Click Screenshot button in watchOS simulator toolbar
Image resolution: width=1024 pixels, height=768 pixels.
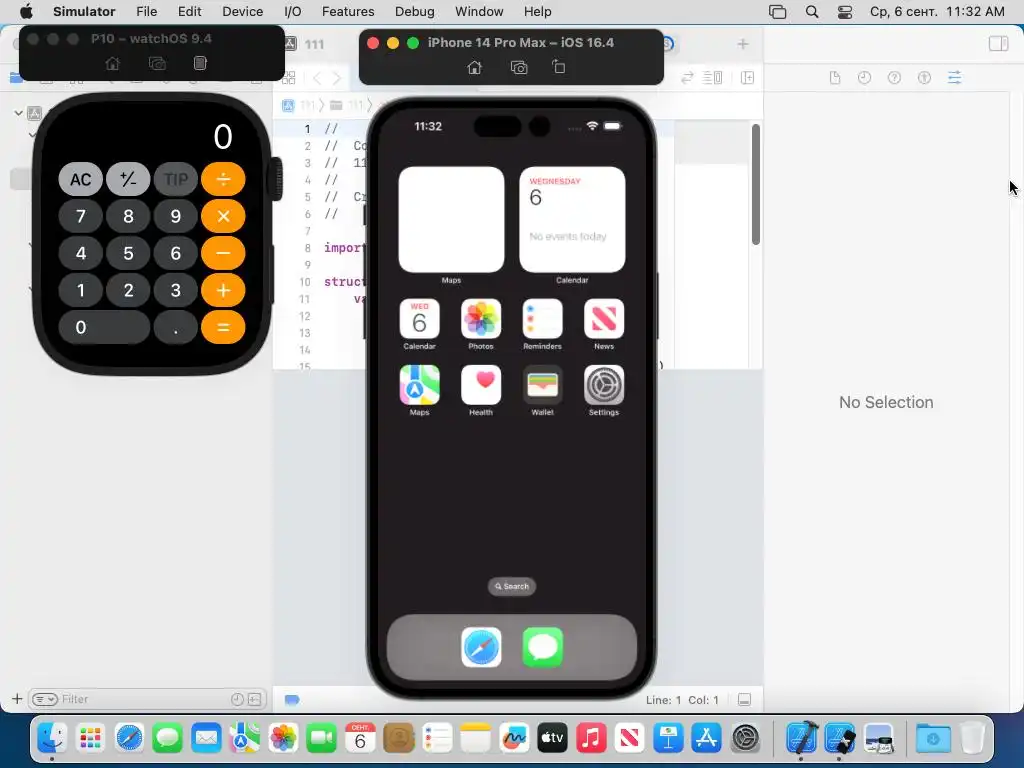tap(157, 63)
